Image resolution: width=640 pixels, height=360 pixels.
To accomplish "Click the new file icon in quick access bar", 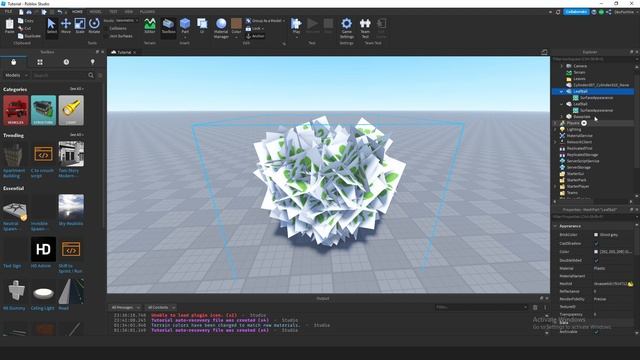I will [x=21, y=12].
